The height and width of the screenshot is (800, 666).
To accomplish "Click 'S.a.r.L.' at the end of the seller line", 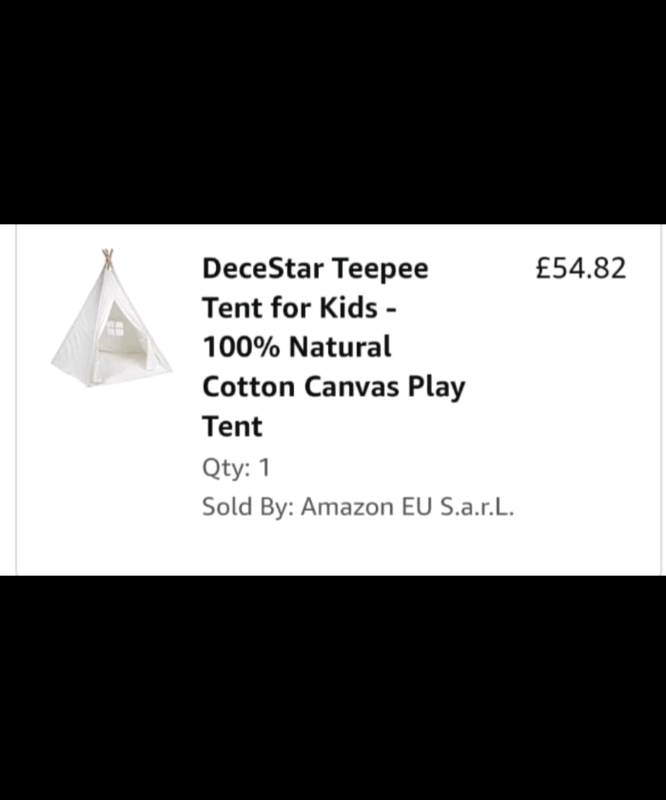I will click(x=477, y=507).
